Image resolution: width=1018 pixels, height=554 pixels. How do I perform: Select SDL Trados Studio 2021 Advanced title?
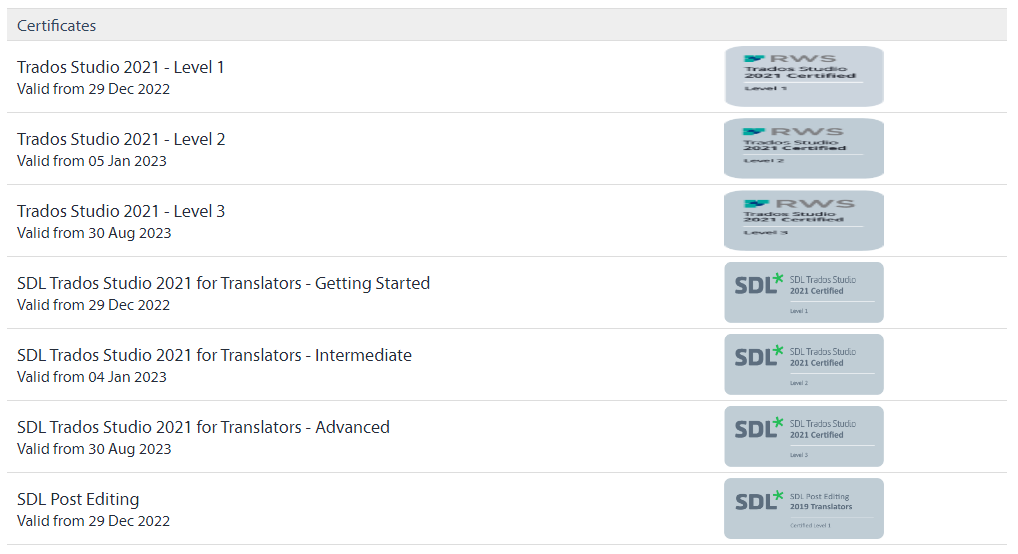tap(203, 427)
